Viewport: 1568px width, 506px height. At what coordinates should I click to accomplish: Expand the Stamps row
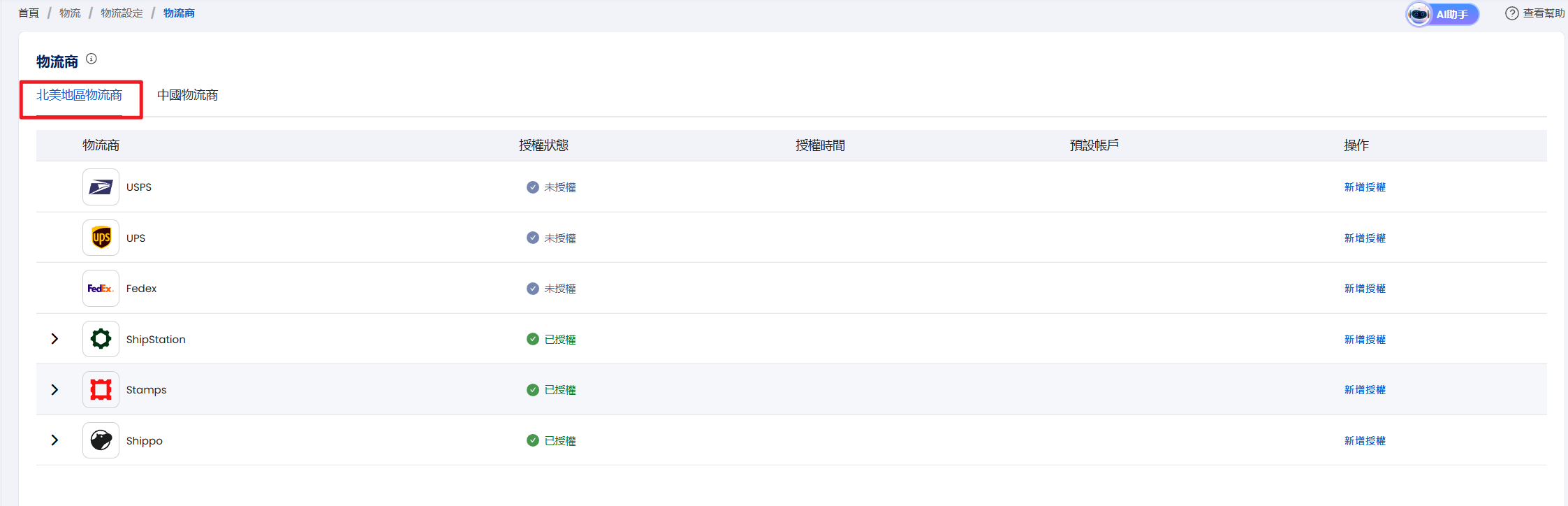54,389
